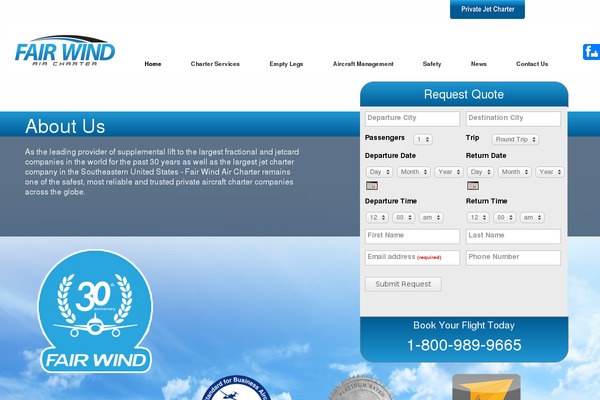Click into the First Name field
Viewport: 600px width, 400px height.
(412, 236)
